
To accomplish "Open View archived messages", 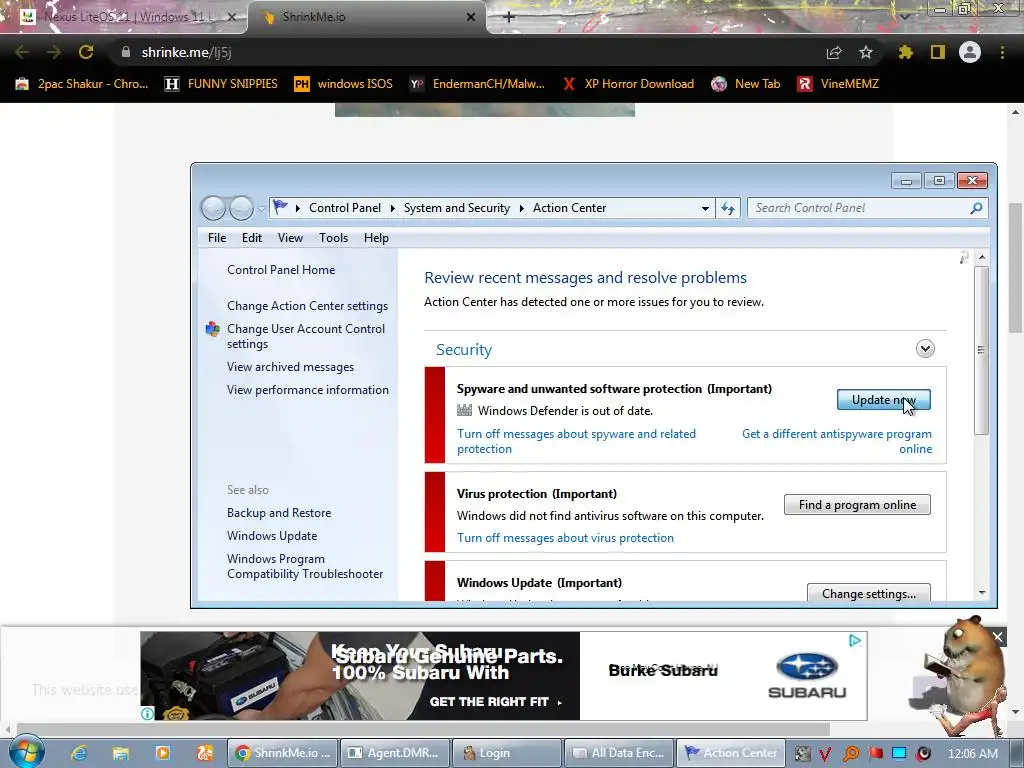I will pos(290,367).
